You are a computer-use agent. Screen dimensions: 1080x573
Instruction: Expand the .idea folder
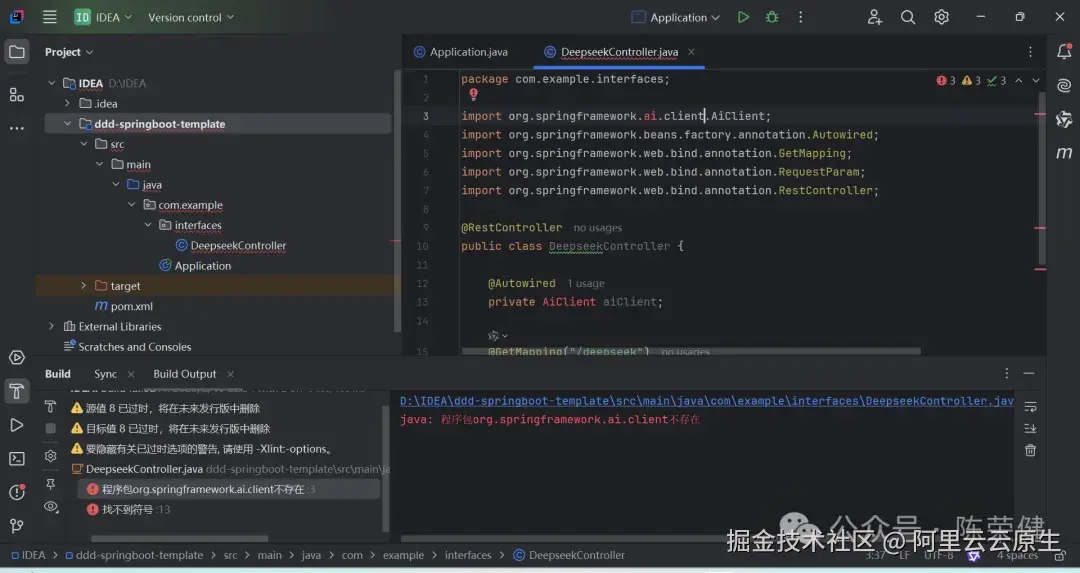point(68,103)
